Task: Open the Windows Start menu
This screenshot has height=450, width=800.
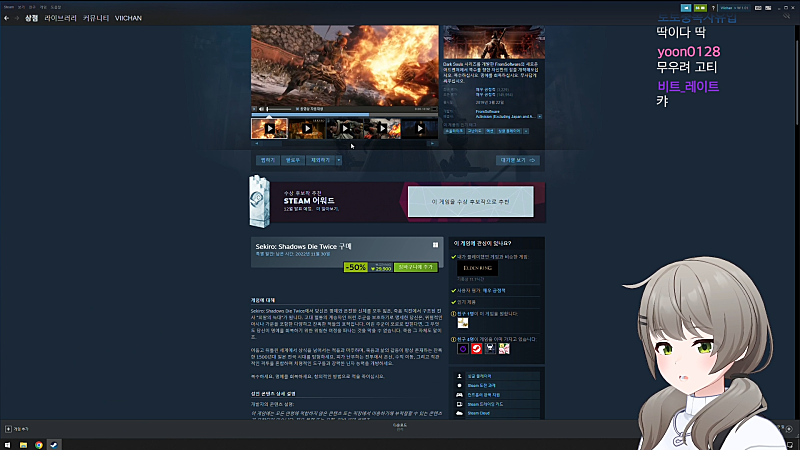Action: click(7, 445)
